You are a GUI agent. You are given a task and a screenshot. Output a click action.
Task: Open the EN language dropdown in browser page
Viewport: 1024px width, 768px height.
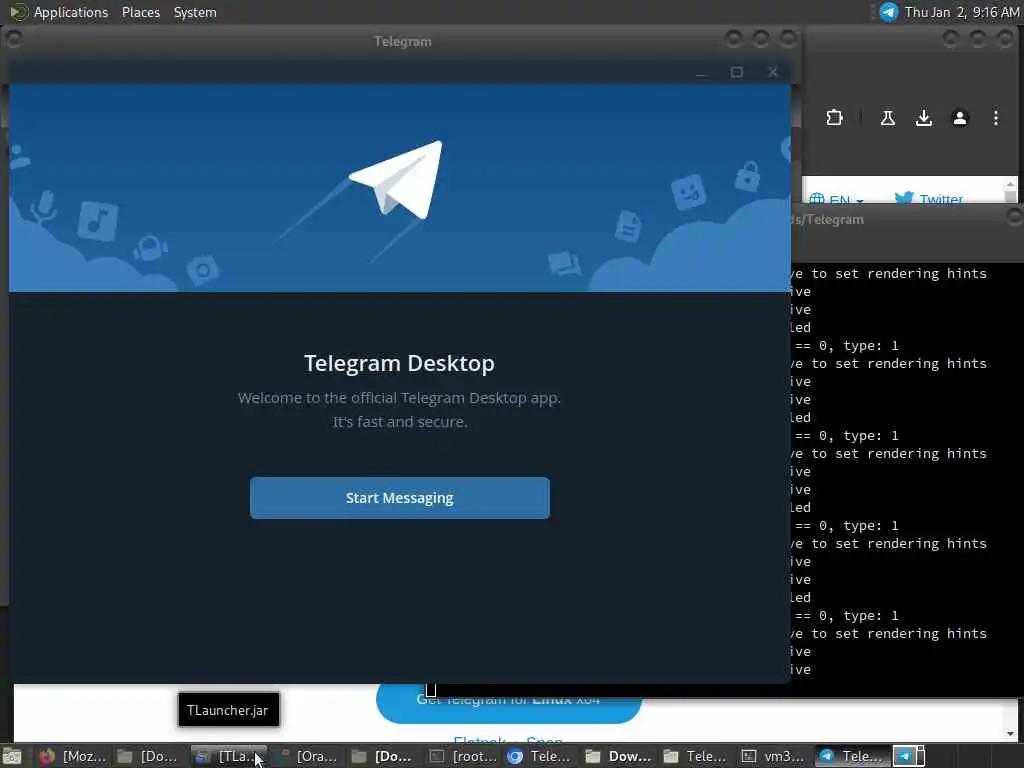[836, 199]
